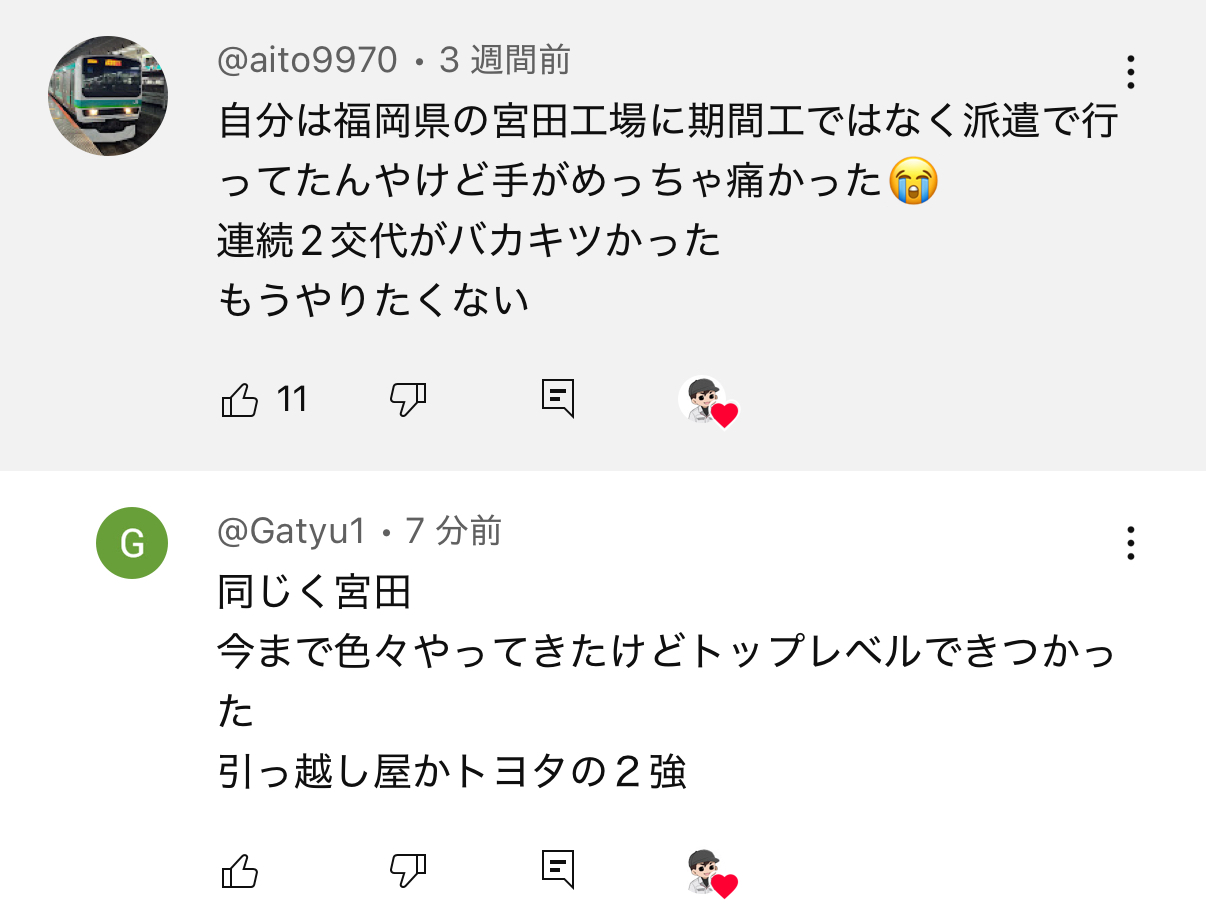The image size is (1206, 922).
Task: Open reply icon under @aito9970's comment
Action: tap(558, 398)
